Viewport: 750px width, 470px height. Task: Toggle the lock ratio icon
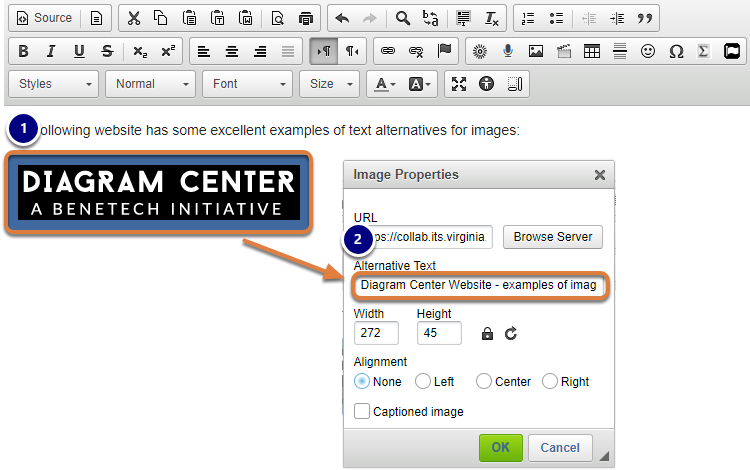point(487,333)
